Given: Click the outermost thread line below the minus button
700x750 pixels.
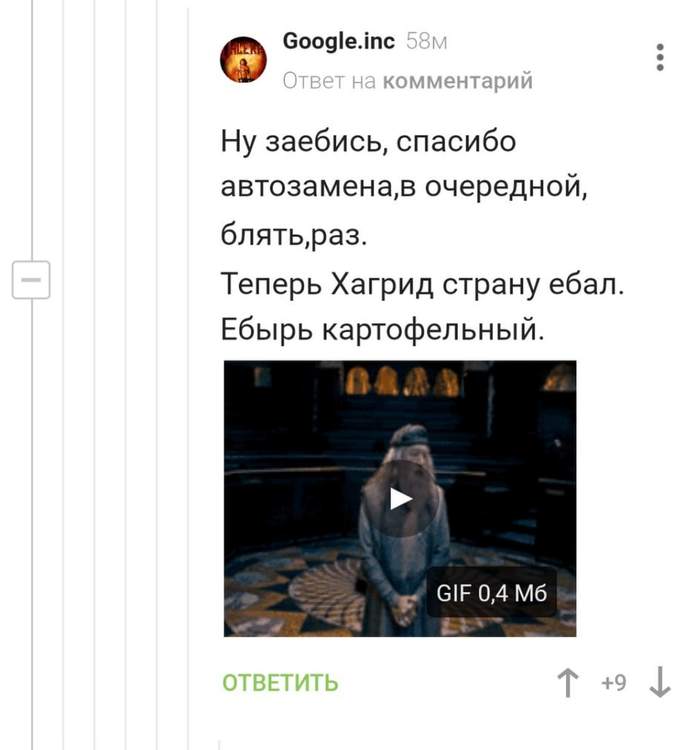Looking at the screenshot, I should click(x=32, y=524).
